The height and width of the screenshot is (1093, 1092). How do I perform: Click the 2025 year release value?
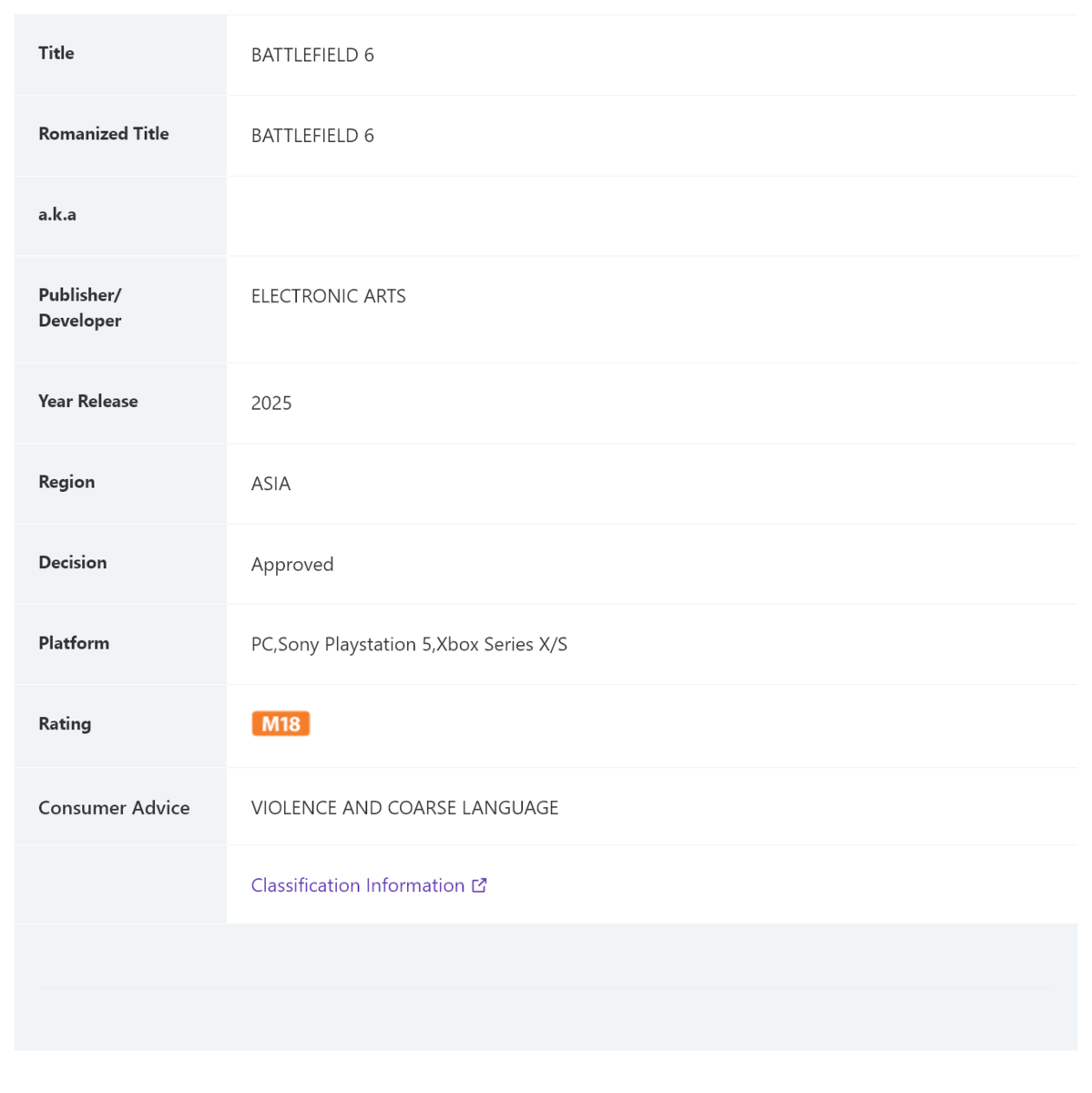click(271, 403)
